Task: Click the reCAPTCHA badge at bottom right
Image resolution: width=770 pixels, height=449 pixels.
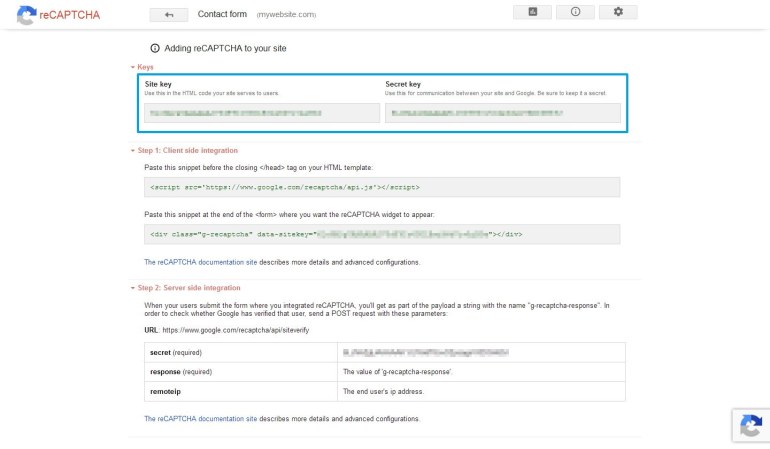Action: coord(751,425)
